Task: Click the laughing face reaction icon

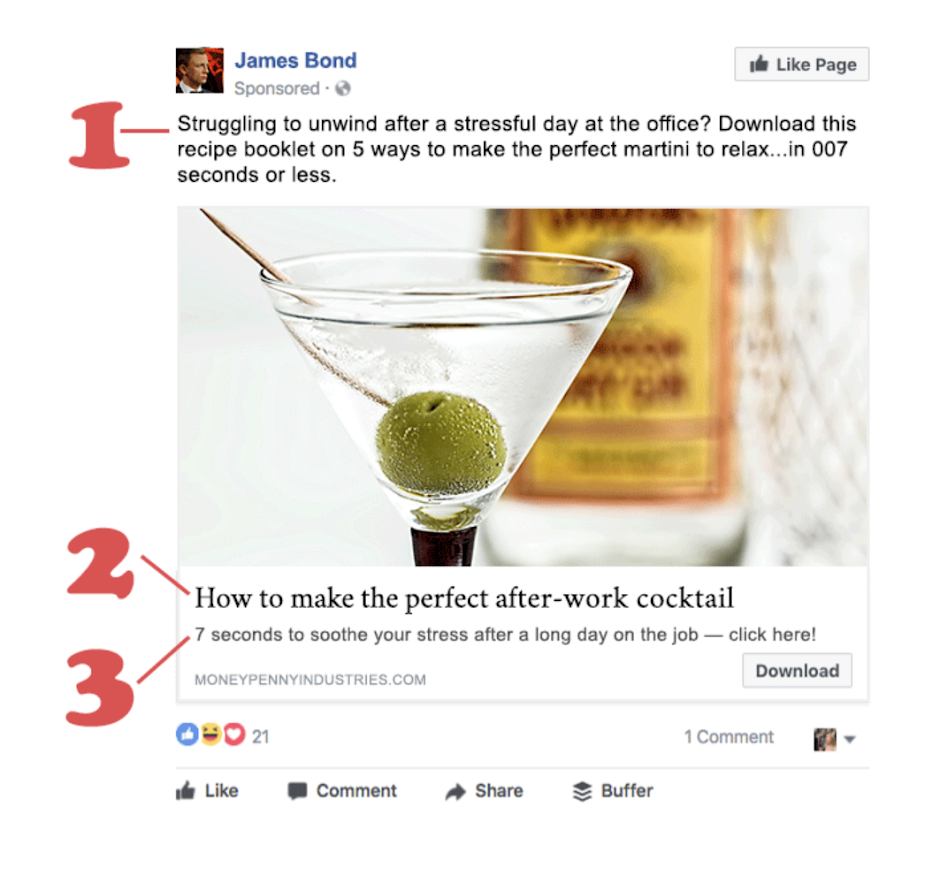Action: tap(210, 735)
